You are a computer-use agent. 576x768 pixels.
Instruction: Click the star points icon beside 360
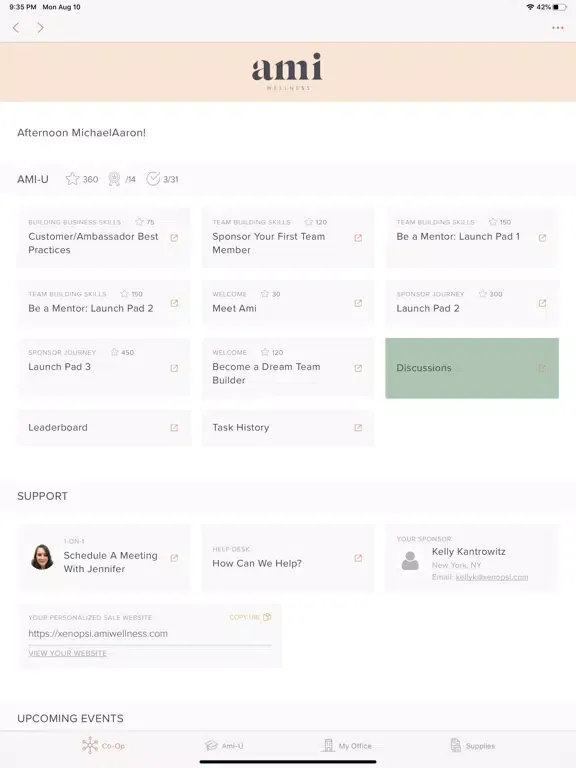pyautogui.click(x=72, y=179)
